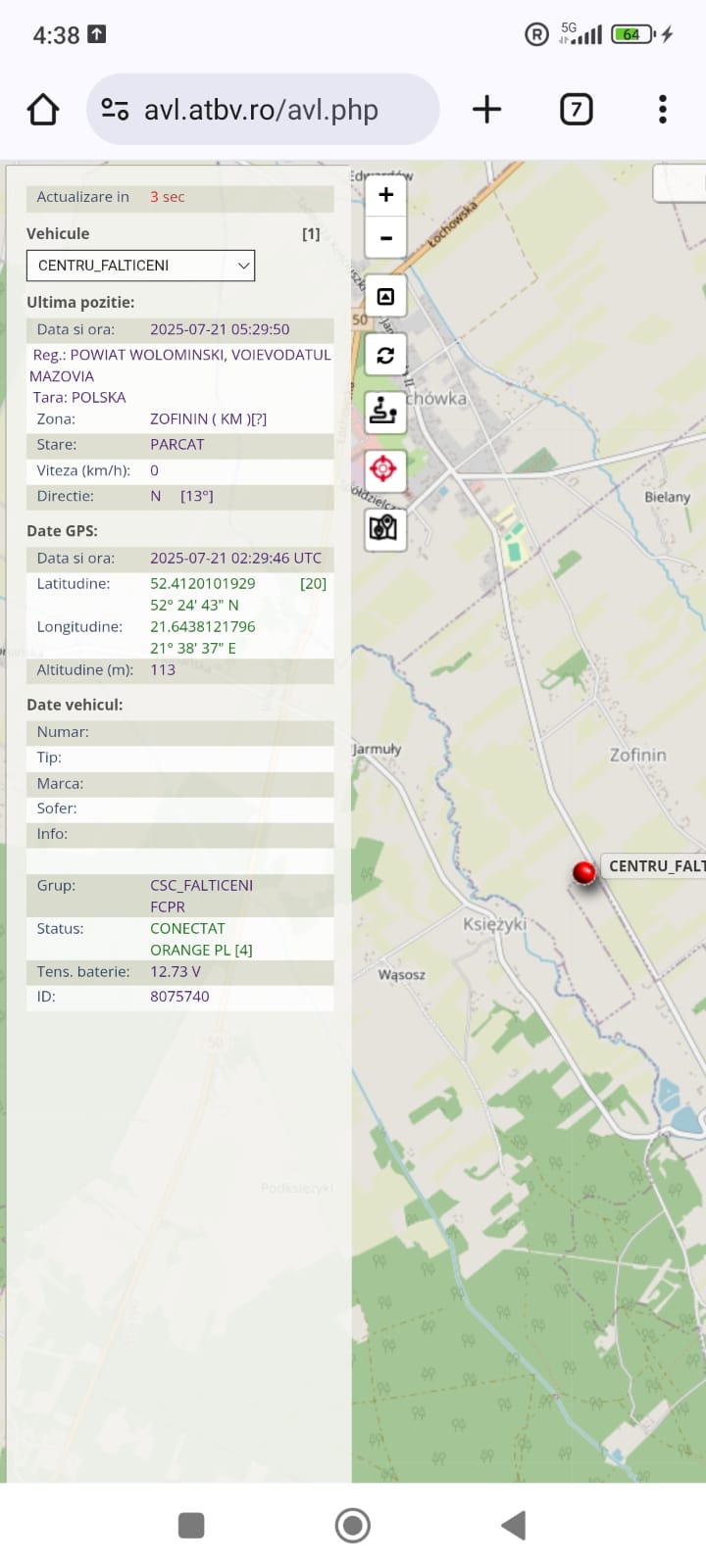The image size is (706, 1568).
Task: Open the vehicle route history tool
Action: (385, 412)
